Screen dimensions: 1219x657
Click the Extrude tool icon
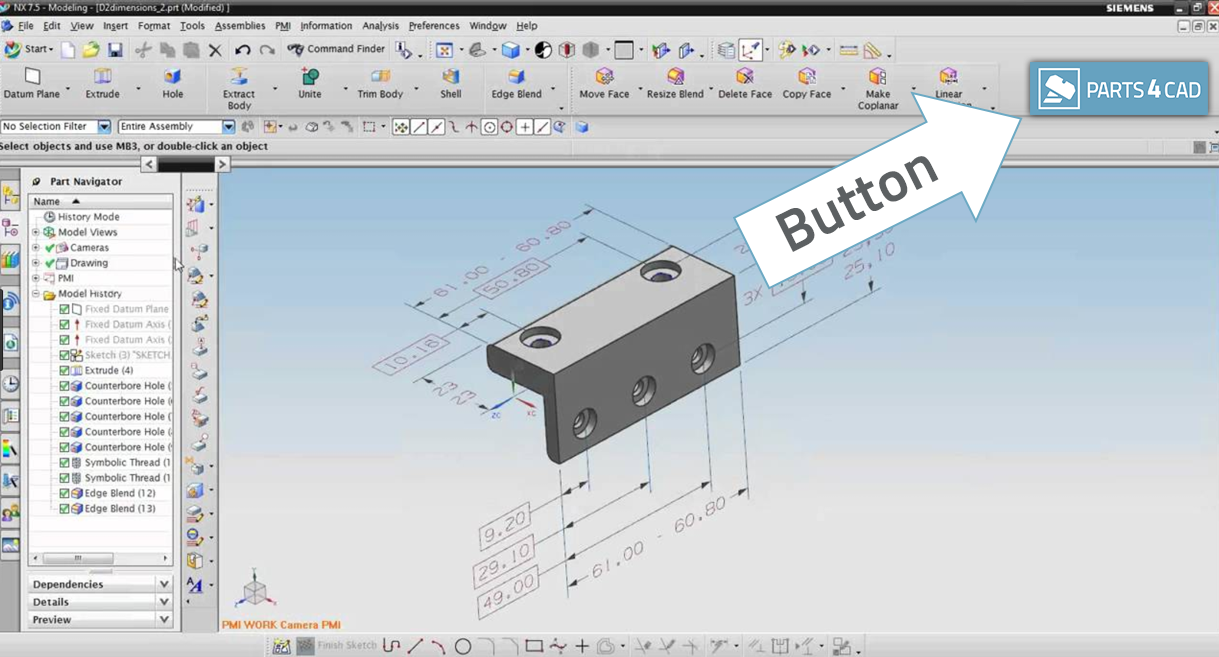[x=102, y=78]
